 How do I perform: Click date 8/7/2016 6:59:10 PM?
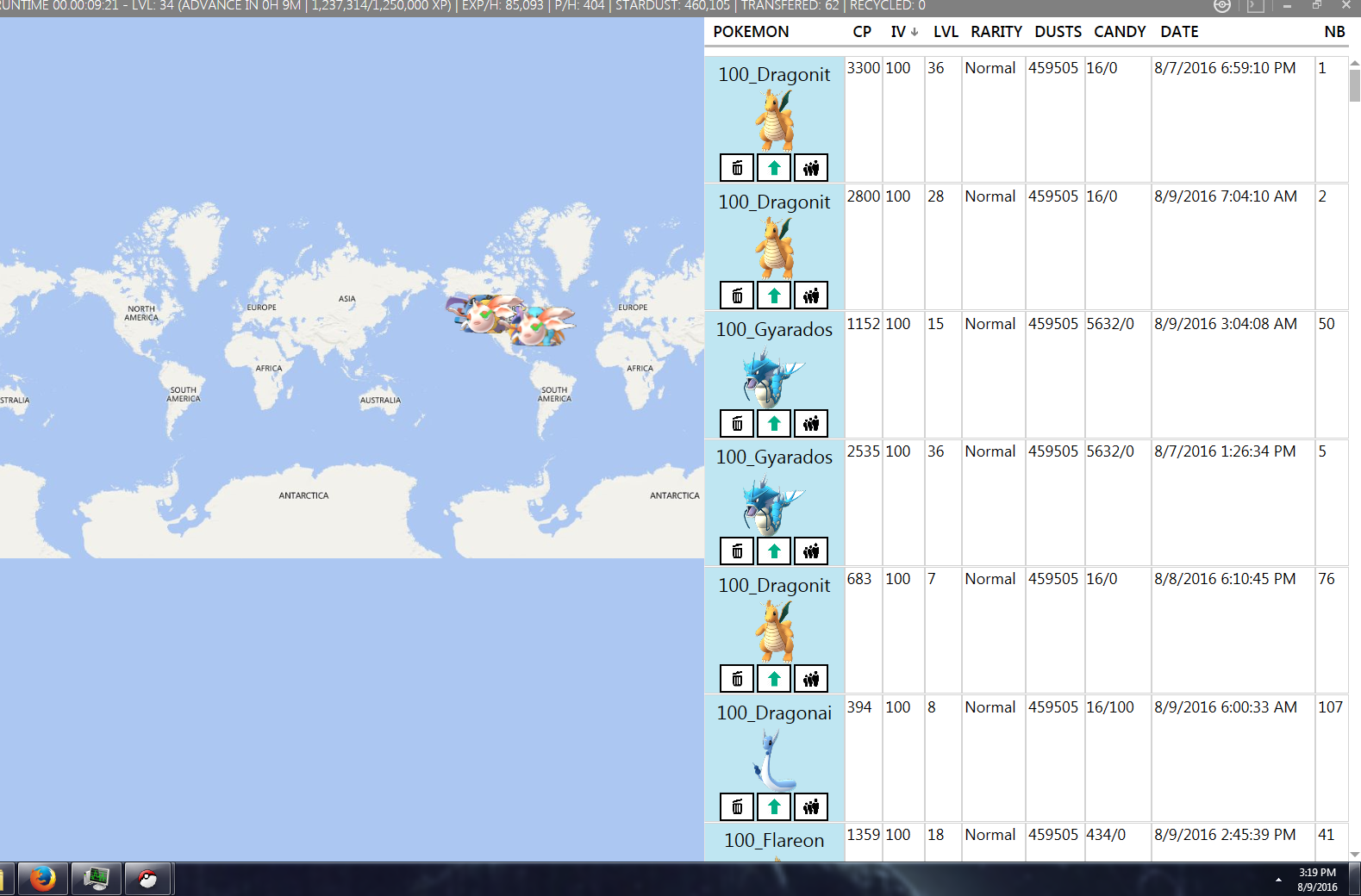(1225, 68)
